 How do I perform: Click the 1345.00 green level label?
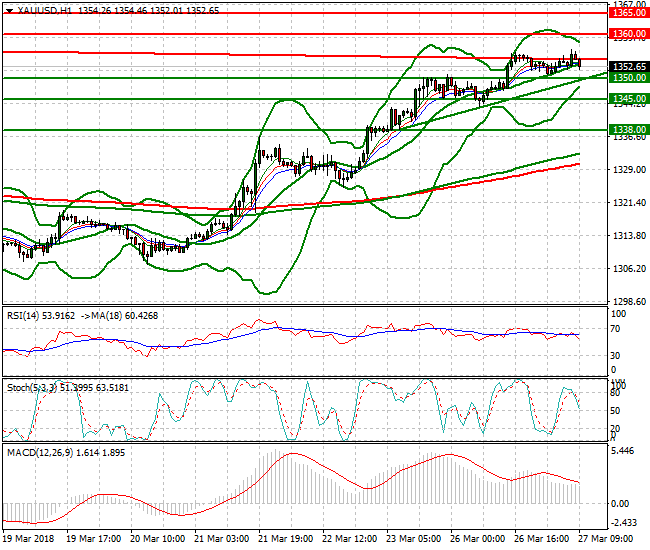(x=629, y=99)
